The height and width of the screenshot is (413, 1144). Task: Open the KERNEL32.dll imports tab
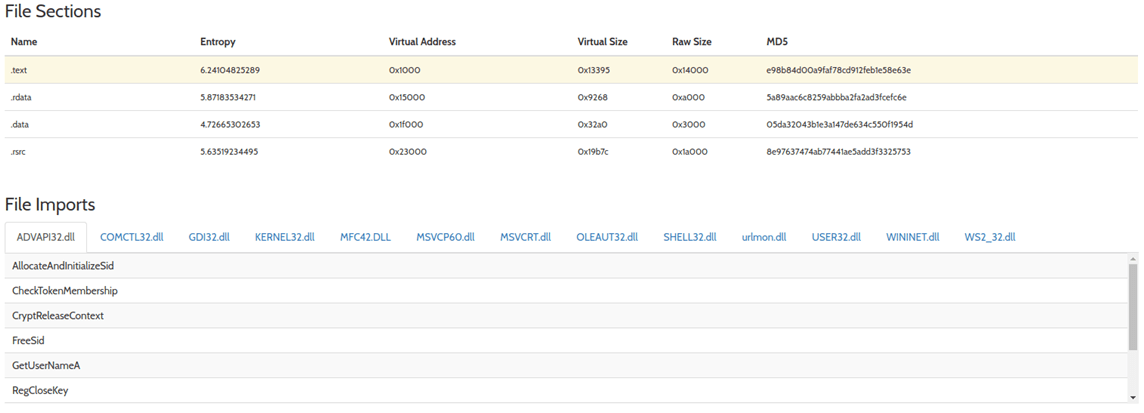285,237
